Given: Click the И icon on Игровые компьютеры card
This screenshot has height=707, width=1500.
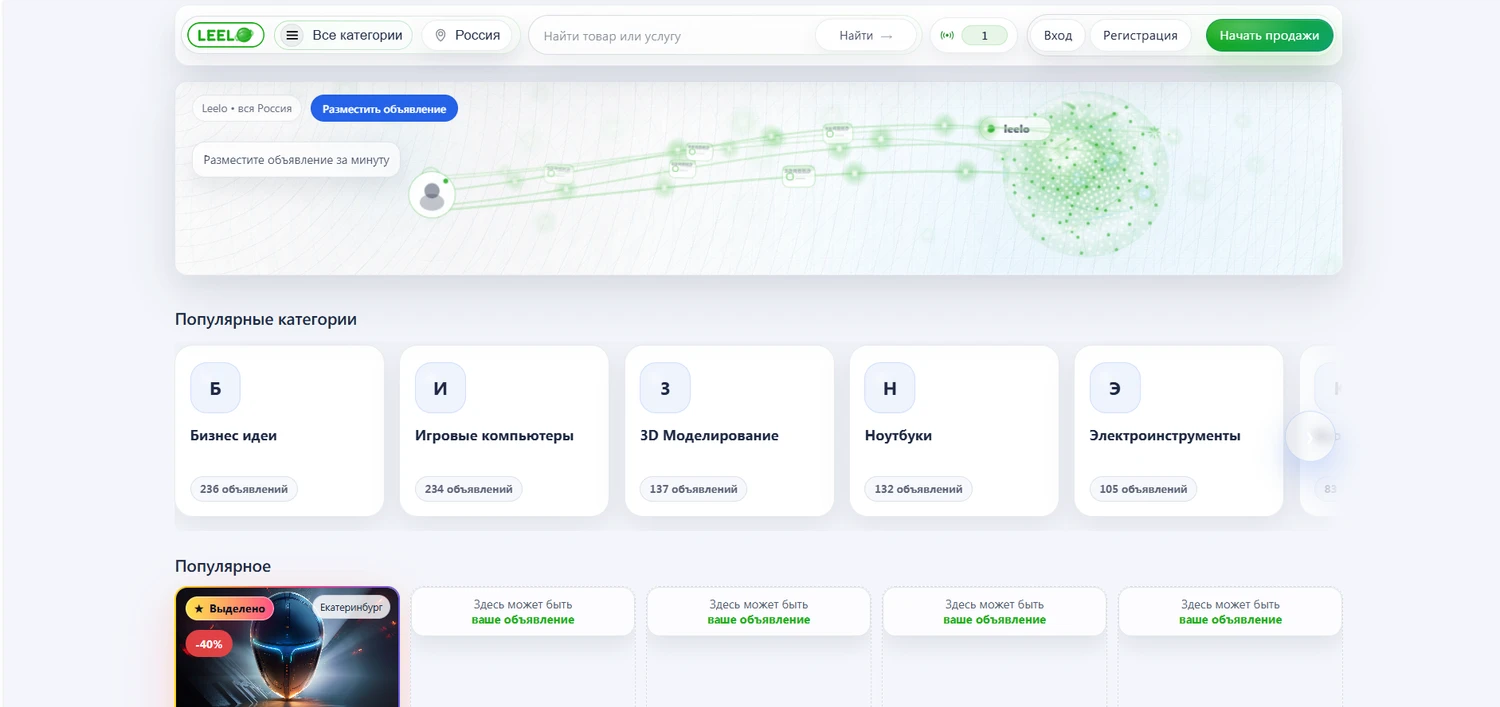Looking at the screenshot, I should [x=440, y=388].
